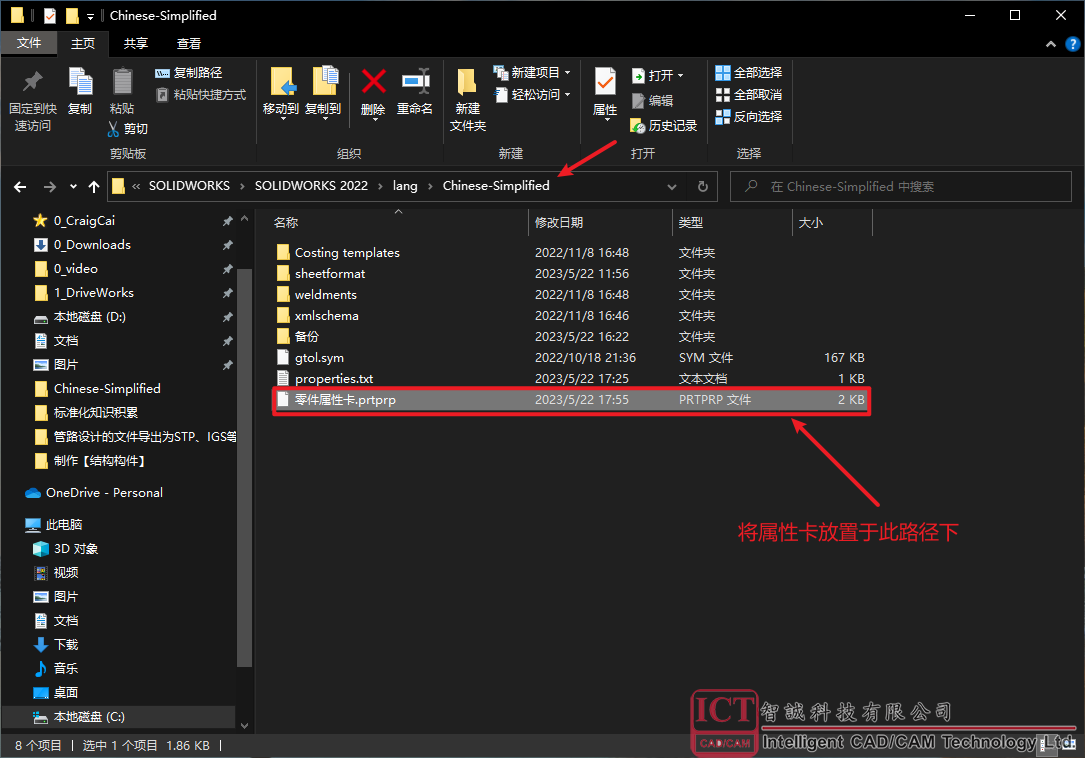Refresh the current folder view
Viewport: 1085px width, 758px height.
702,186
